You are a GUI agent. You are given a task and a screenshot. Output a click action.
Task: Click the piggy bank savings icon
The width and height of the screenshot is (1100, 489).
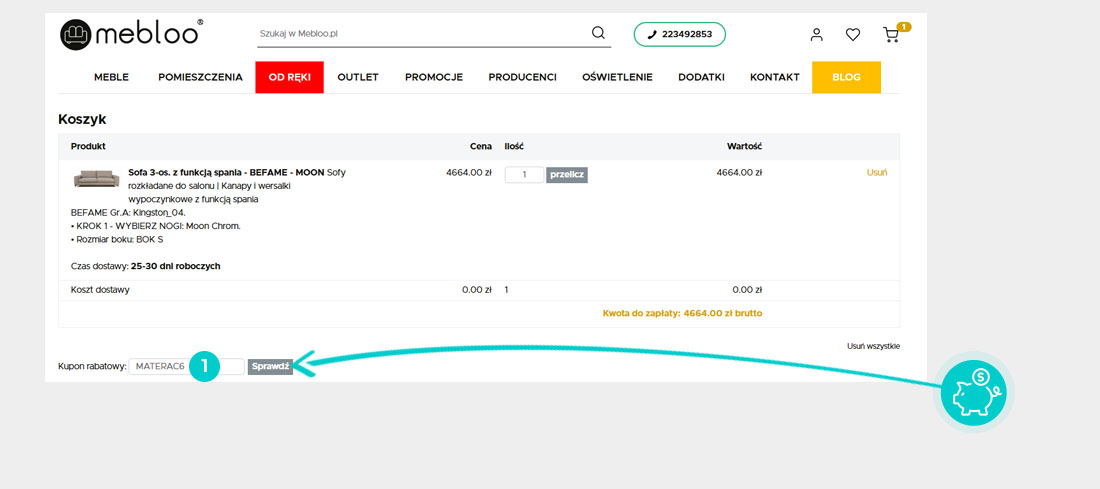973,393
